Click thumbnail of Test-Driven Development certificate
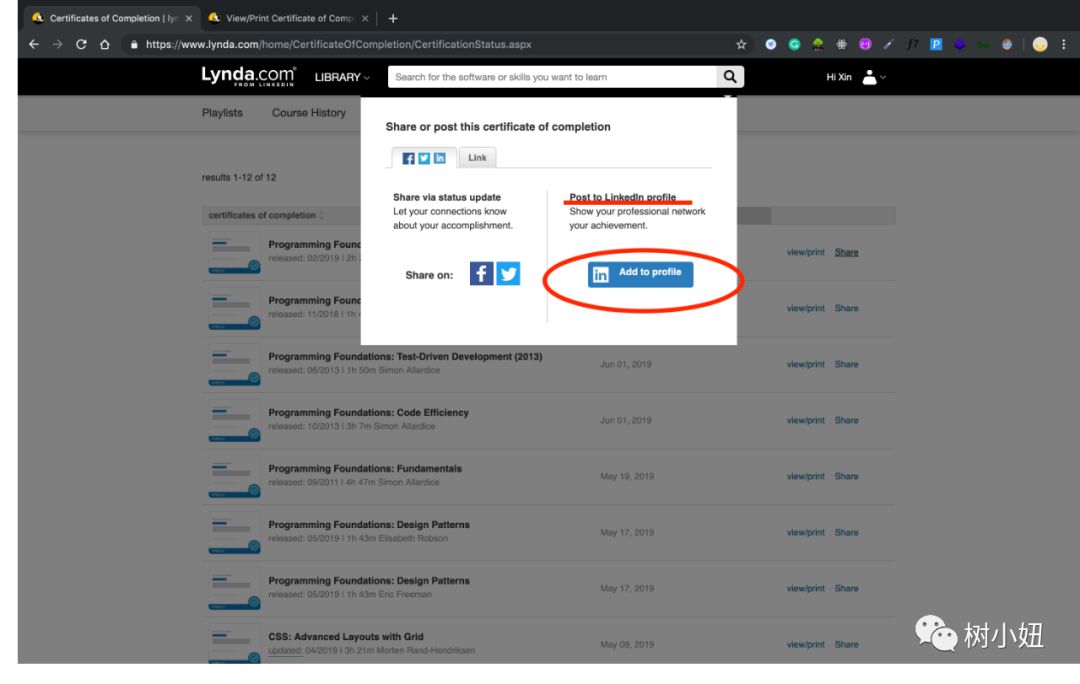Screen dimensions: 1080x684 pyautogui.click(x=234, y=366)
